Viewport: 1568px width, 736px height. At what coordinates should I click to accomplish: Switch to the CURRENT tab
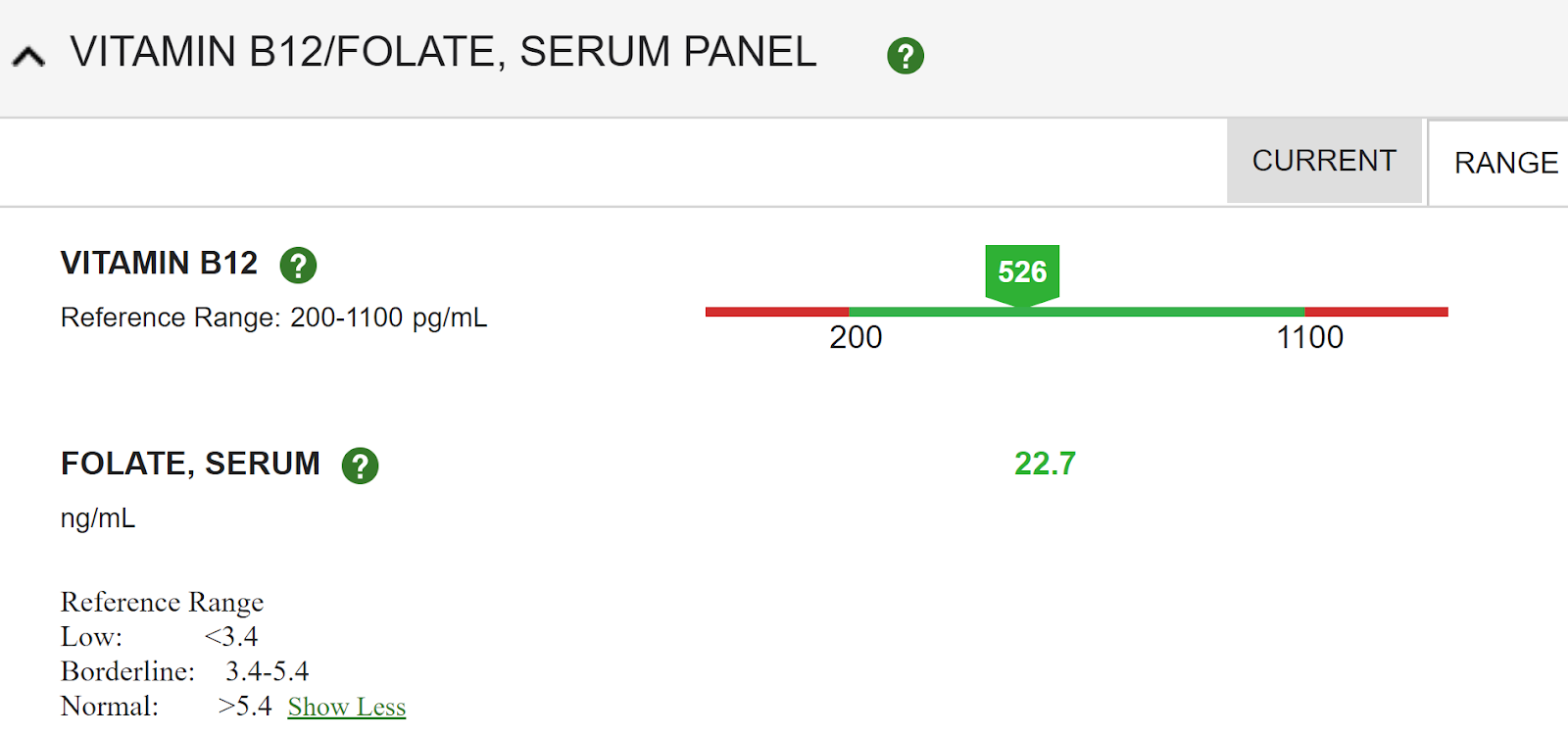[1324, 161]
